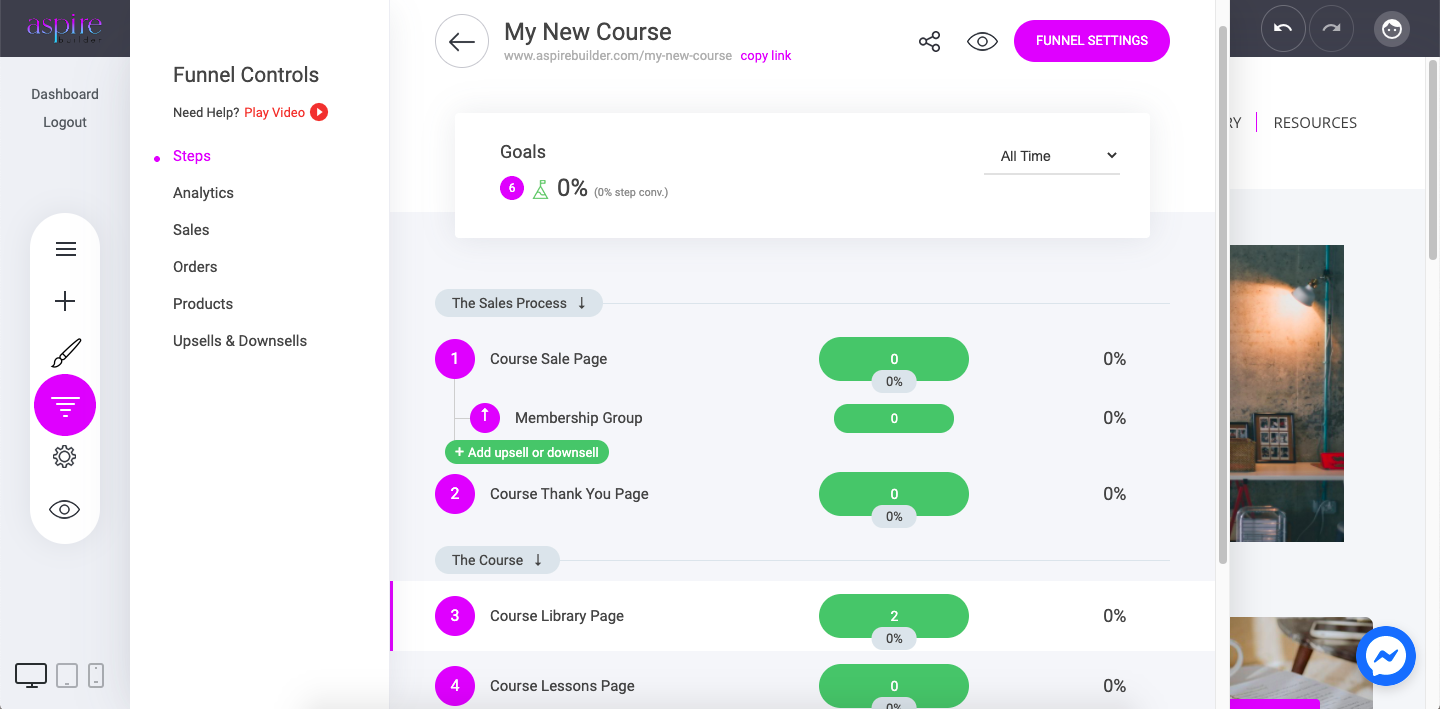Open the hamburger menu in left toolbar
Viewport: 1440px width, 709px height.
pos(65,249)
